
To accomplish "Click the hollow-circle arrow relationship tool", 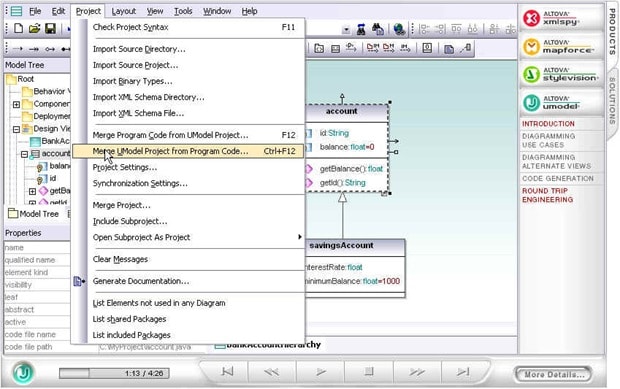I will pos(50,49).
